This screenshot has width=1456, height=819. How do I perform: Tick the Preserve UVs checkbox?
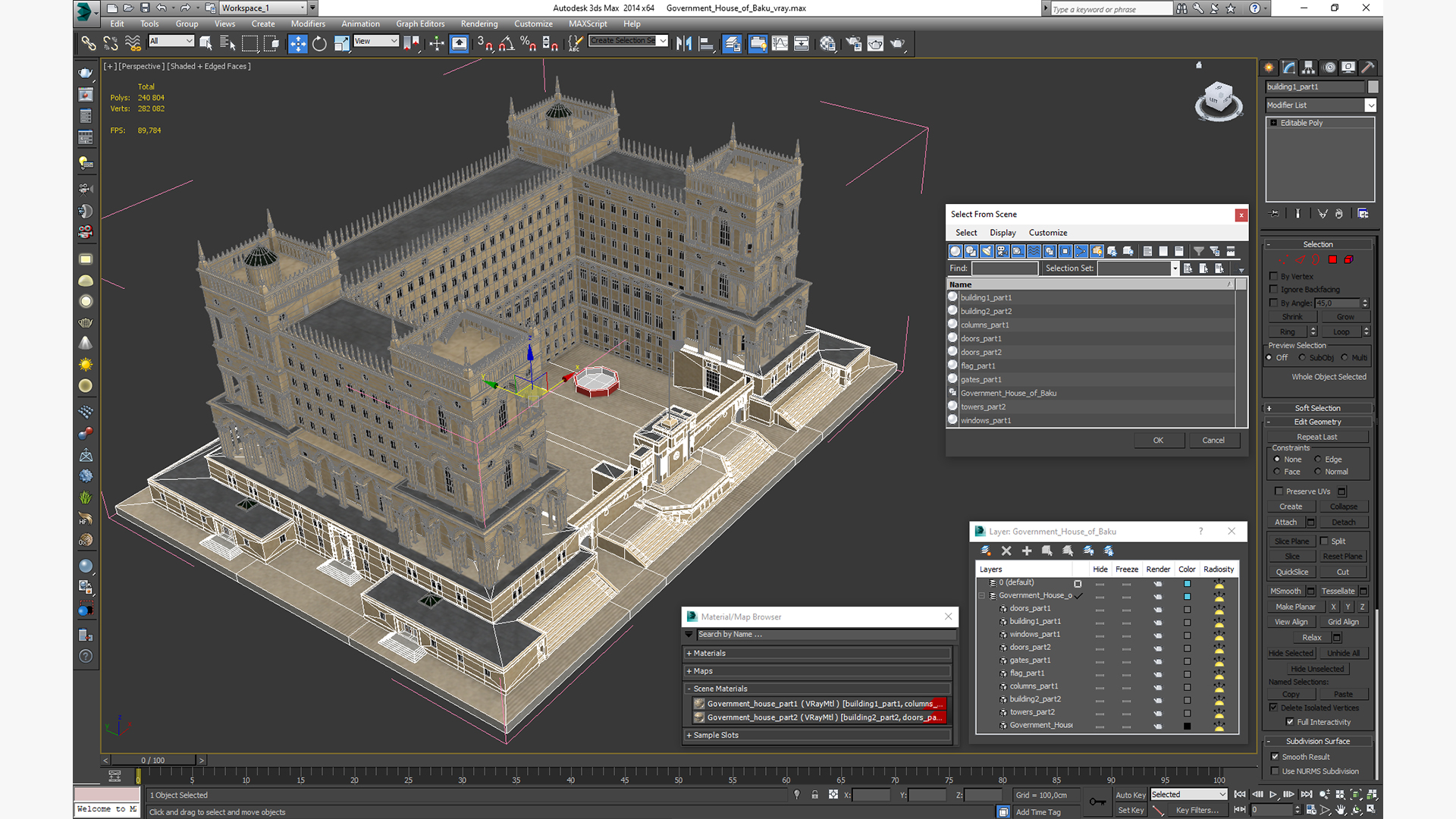tap(1279, 491)
